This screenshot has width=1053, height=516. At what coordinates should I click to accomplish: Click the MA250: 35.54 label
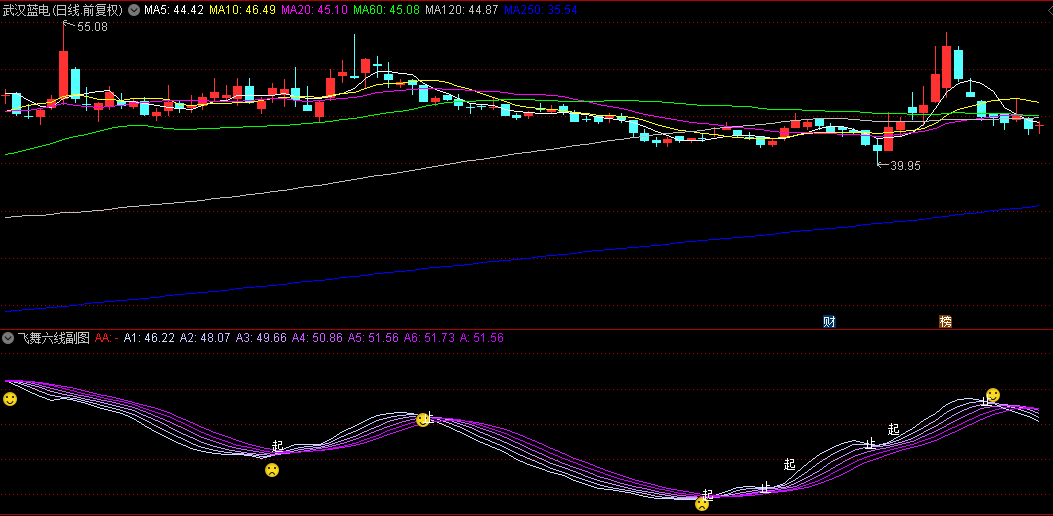pos(540,10)
